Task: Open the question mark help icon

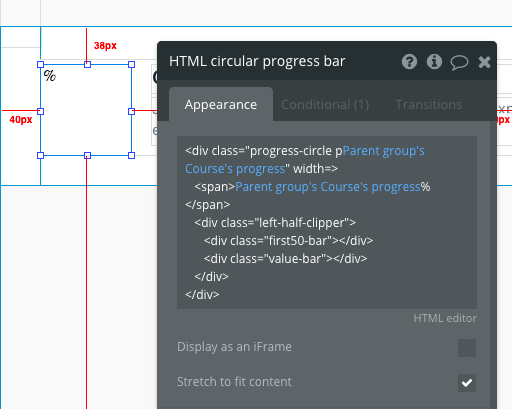Action: (x=409, y=62)
